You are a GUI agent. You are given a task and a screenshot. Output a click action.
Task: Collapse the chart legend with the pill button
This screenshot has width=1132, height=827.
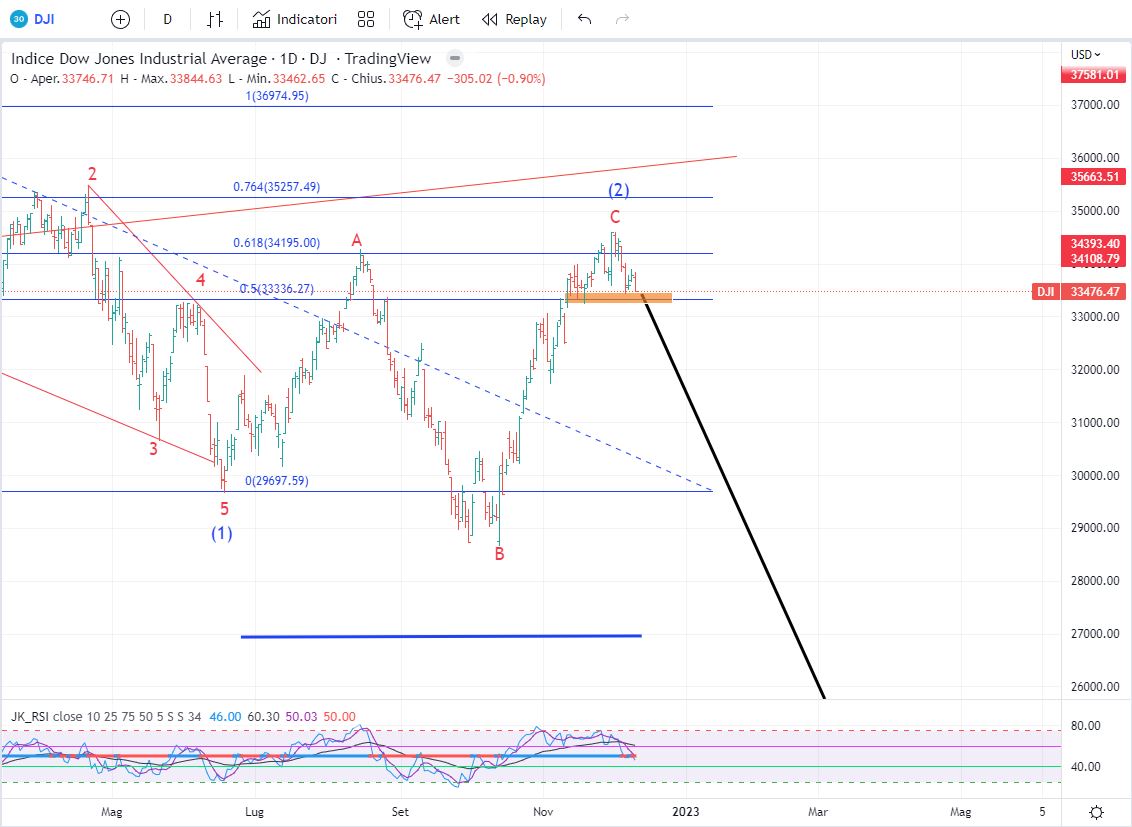(x=455, y=58)
